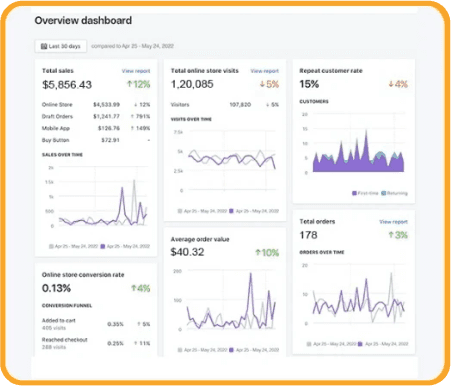451x386 pixels.
Task: Click the Average order value title
Action: click(200, 239)
